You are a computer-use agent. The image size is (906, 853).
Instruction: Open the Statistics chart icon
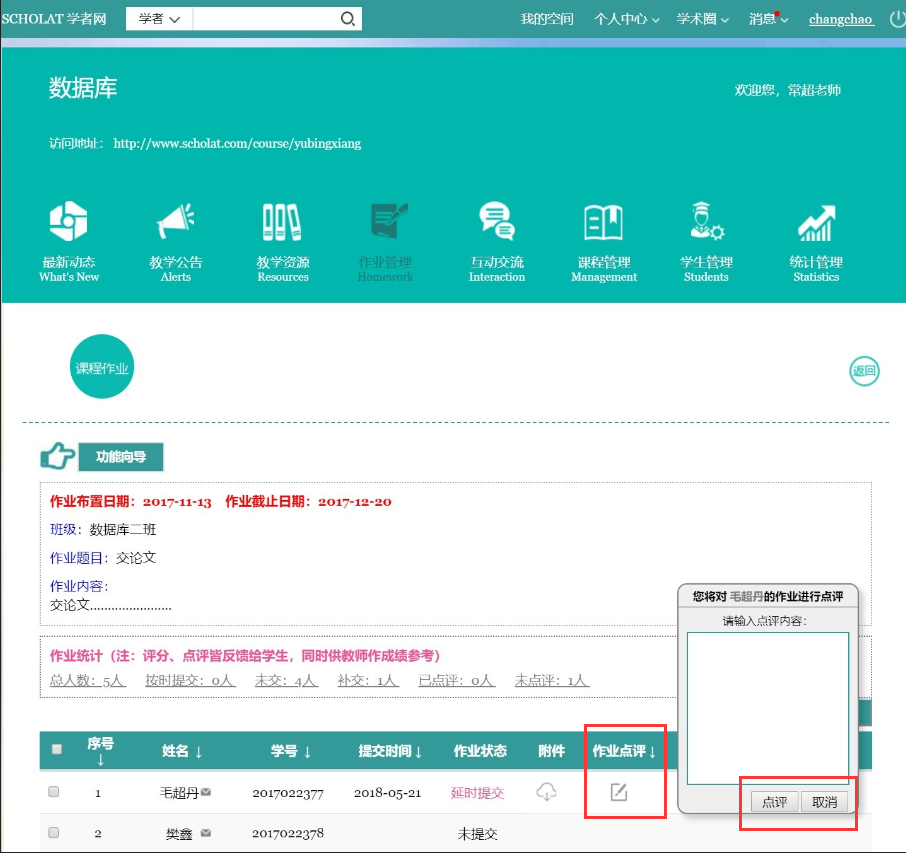click(x=816, y=222)
